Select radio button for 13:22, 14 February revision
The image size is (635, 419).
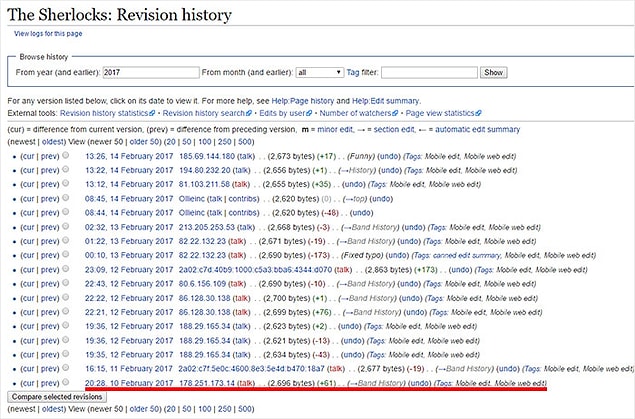66,170
